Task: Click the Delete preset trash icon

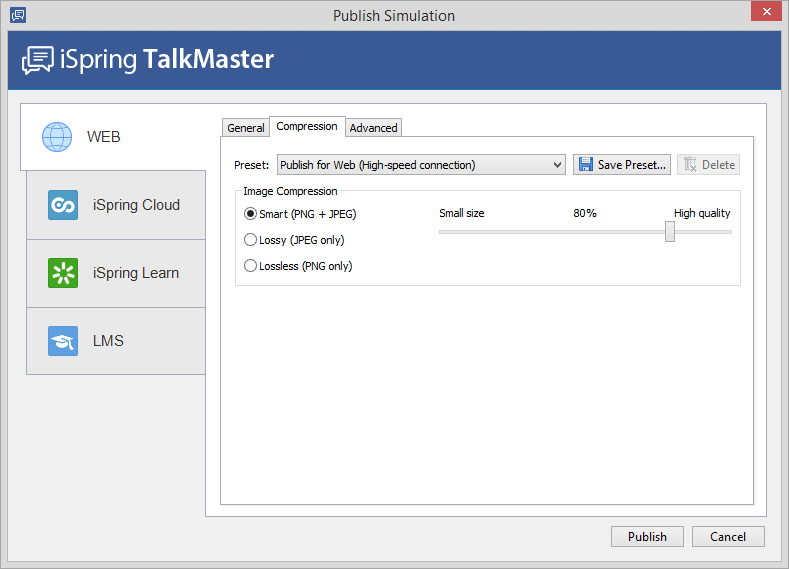Action: click(x=690, y=165)
